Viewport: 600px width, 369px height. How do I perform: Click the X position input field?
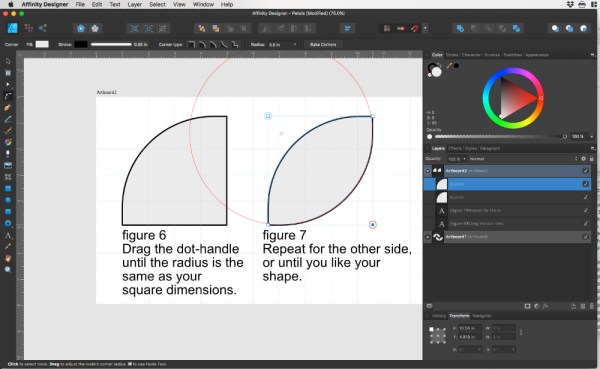[470, 328]
